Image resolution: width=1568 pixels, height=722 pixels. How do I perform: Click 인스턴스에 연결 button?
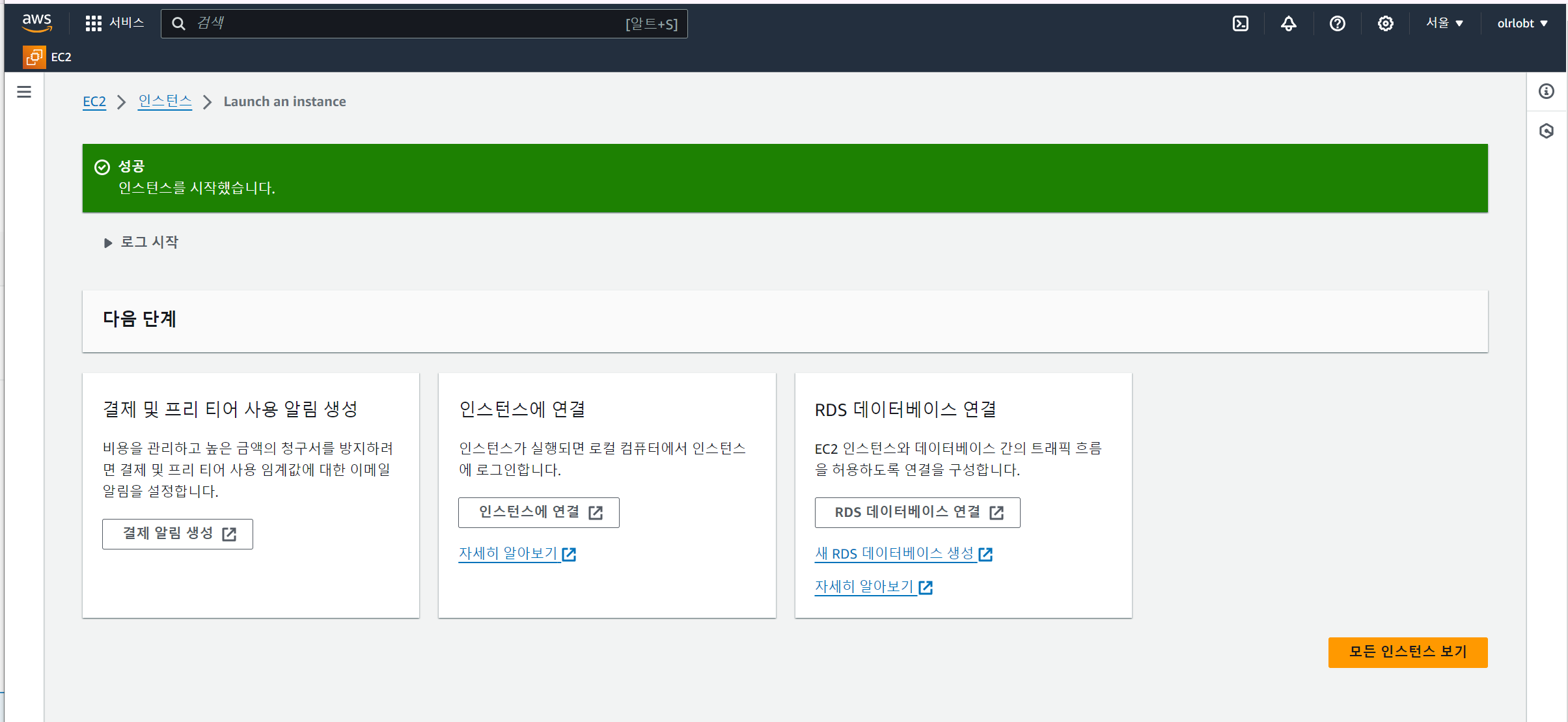point(538,512)
